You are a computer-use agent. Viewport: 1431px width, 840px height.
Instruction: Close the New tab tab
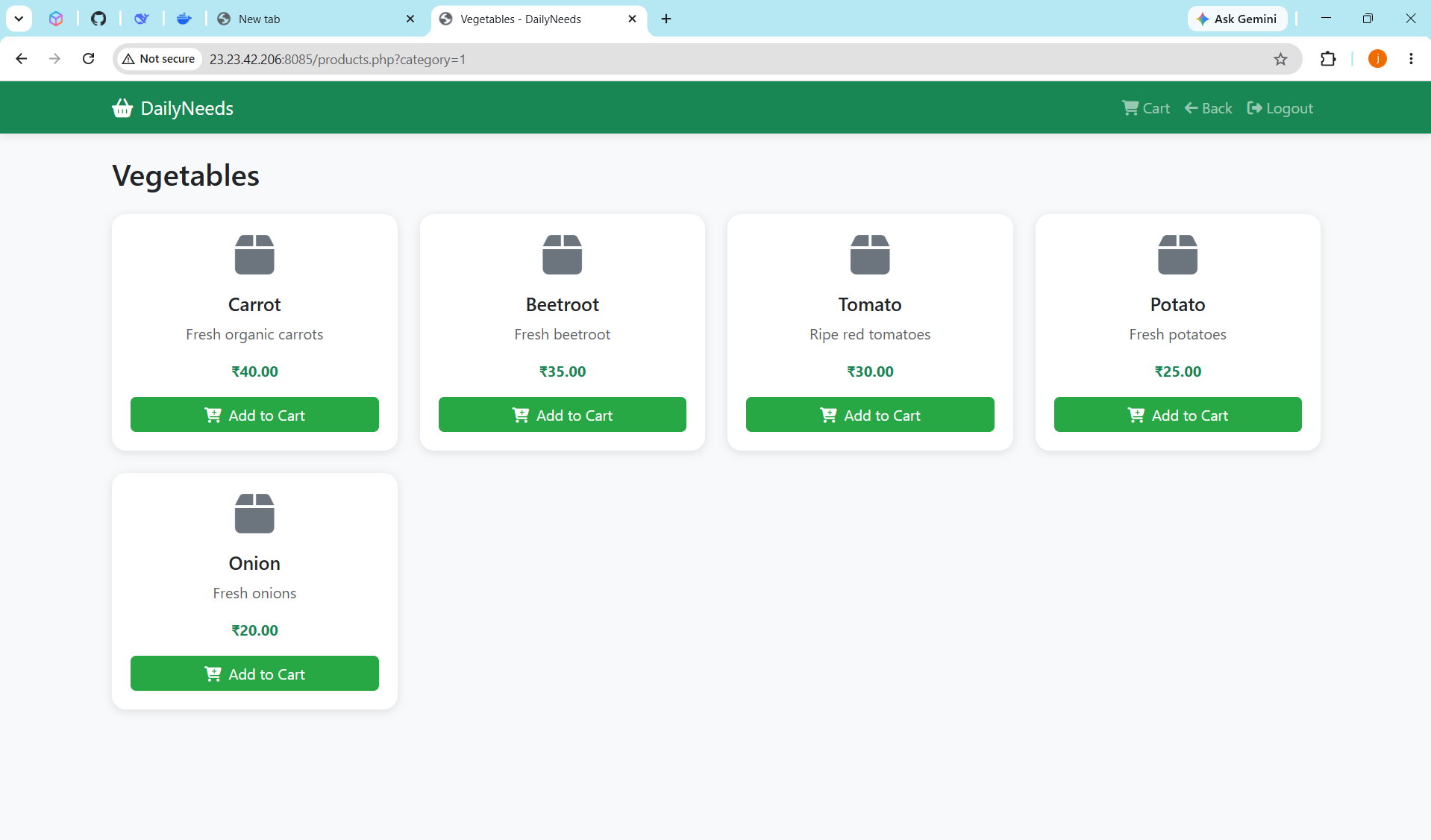pos(410,19)
